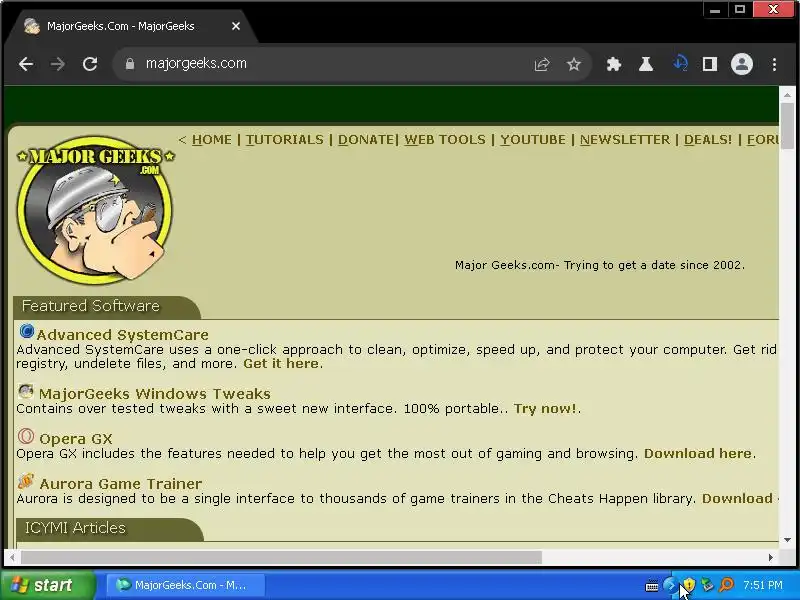800x600 pixels.
Task: Open the TUTORIALS navigation link
Action: [x=285, y=140]
